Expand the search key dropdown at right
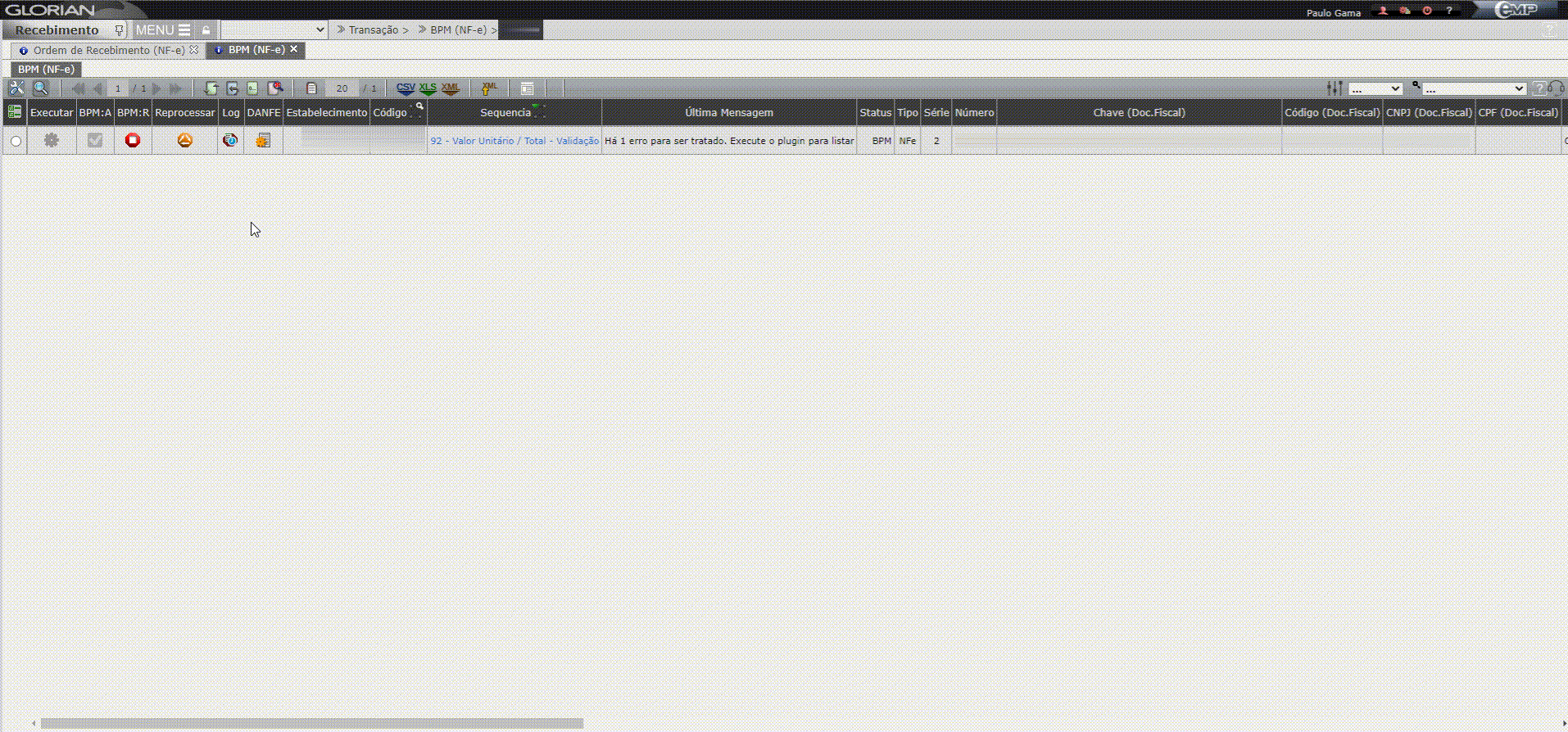This screenshot has height=732, width=1568. tap(1474, 88)
